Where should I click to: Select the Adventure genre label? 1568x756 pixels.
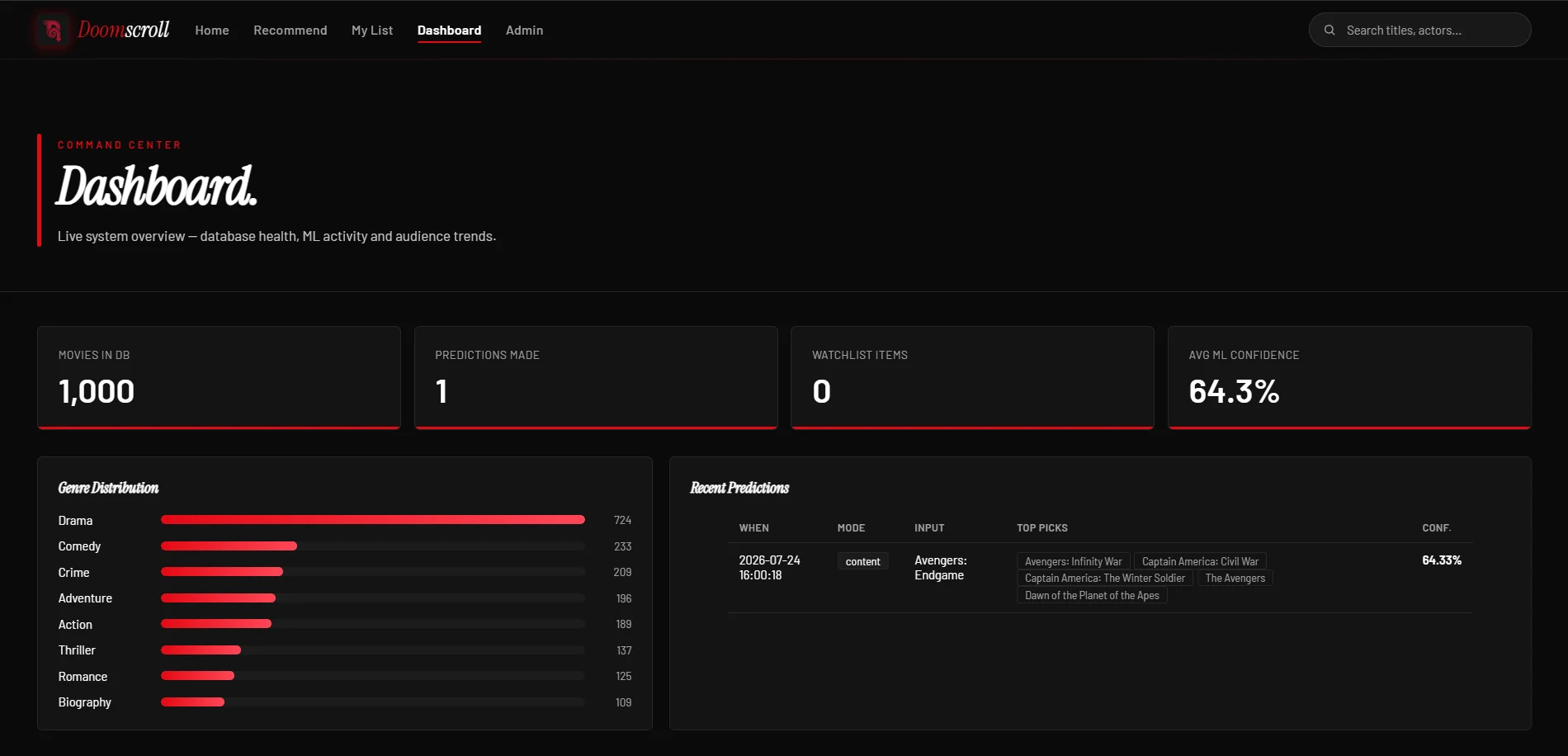pos(85,598)
